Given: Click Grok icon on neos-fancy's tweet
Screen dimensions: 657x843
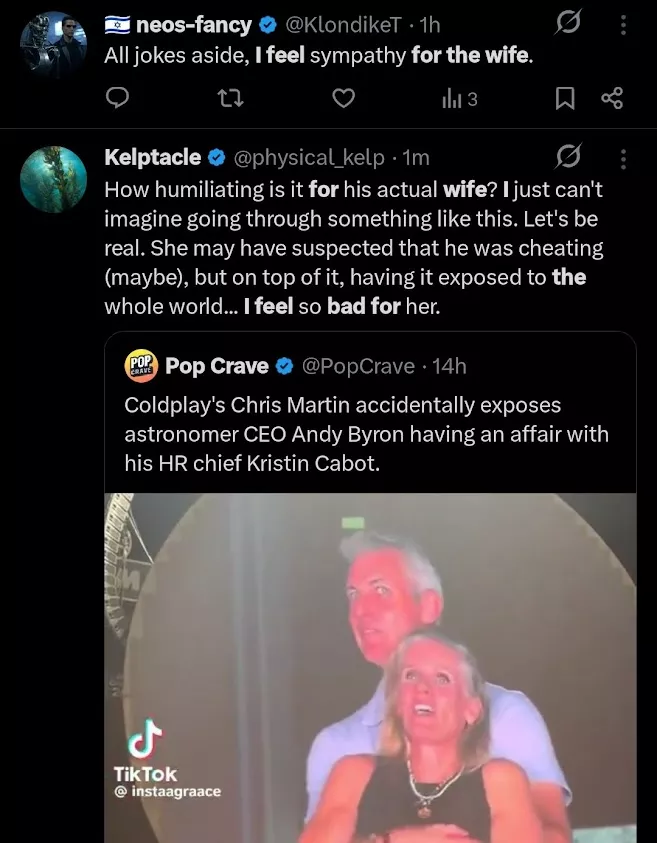Looking at the screenshot, I should pyautogui.click(x=568, y=21).
